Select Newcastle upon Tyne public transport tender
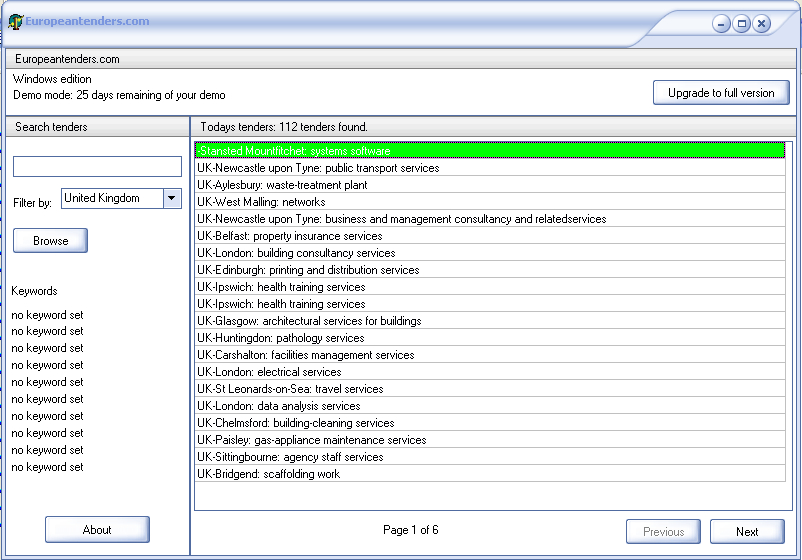 click(490, 168)
